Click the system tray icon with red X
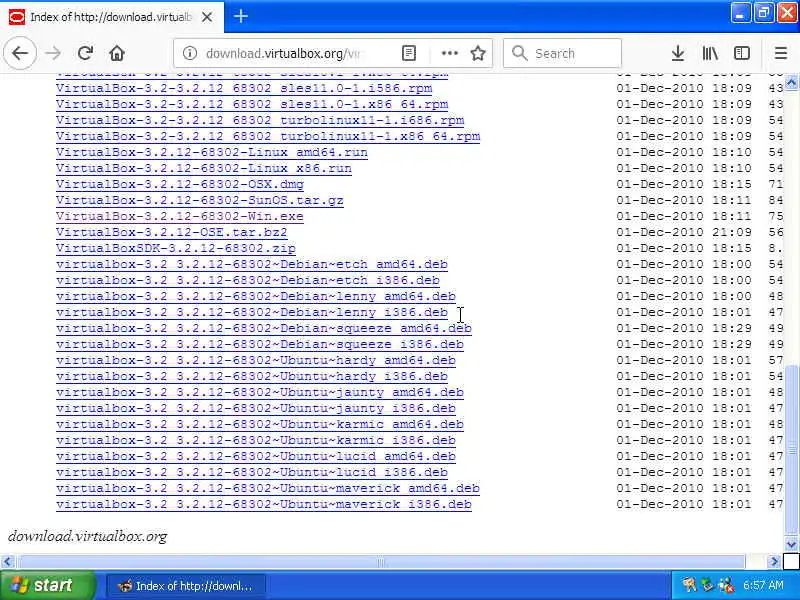Image resolution: width=800 pixels, height=600 pixels. coord(725,585)
